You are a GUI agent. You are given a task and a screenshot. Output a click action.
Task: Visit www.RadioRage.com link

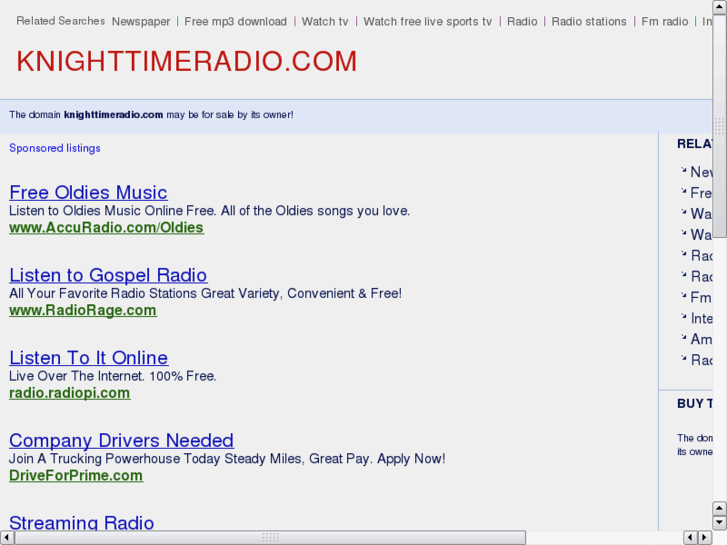[83, 310]
